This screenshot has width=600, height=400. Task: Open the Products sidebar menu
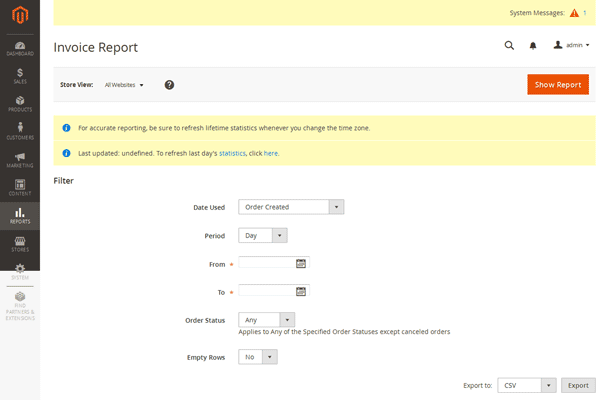point(19,103)
